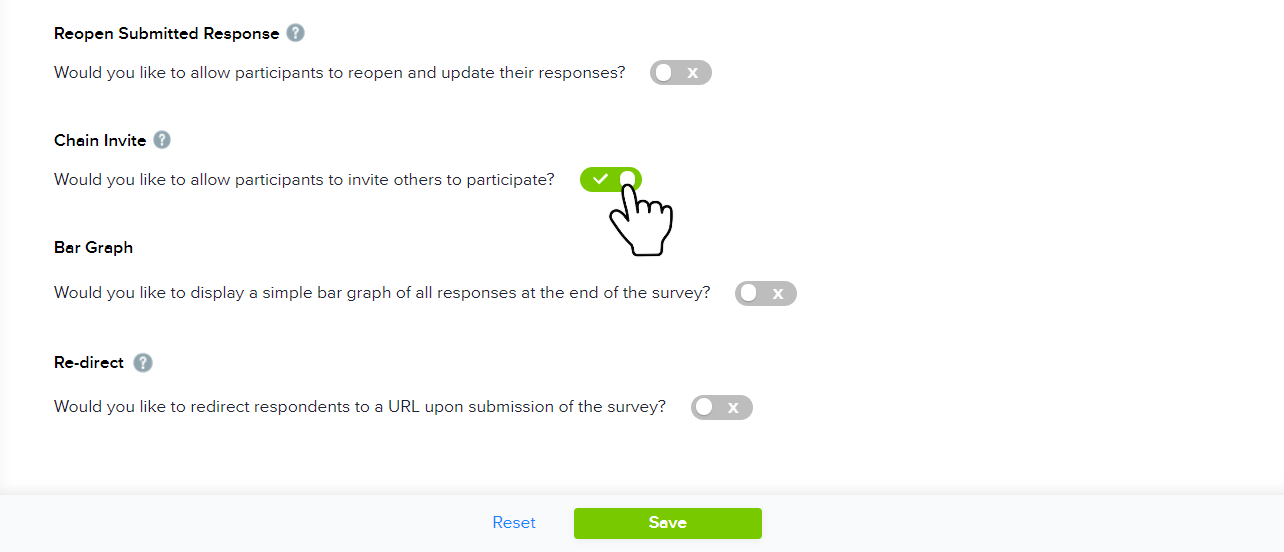Enable redirect respondents to a URL toggle
Image resolution: width=1284 pixels, height=552 pixels.
[721, 407]
